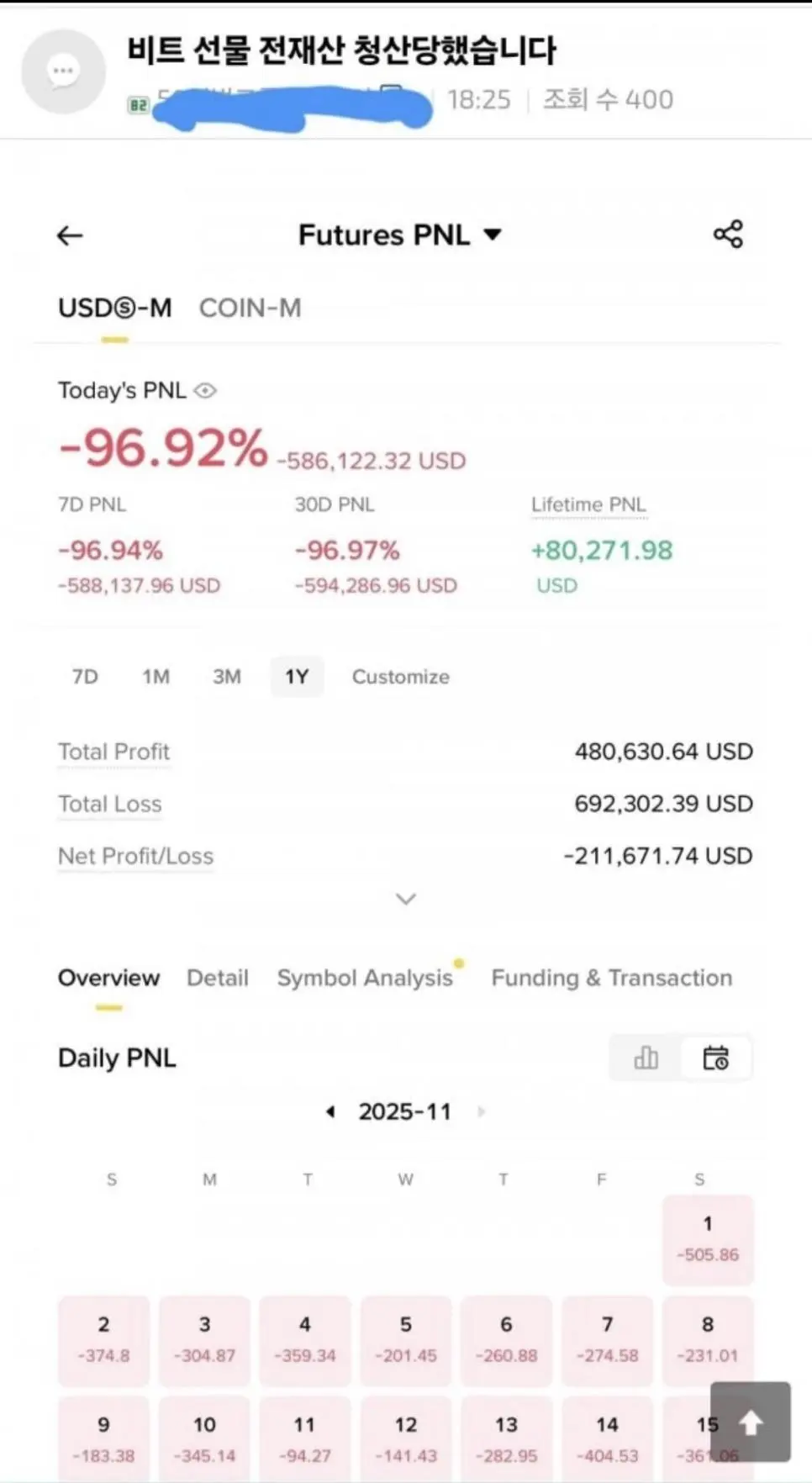Tap the scroll-to-top arrow button
The height and width of the screenshot is (1483, 812).
pos(750,1422)
